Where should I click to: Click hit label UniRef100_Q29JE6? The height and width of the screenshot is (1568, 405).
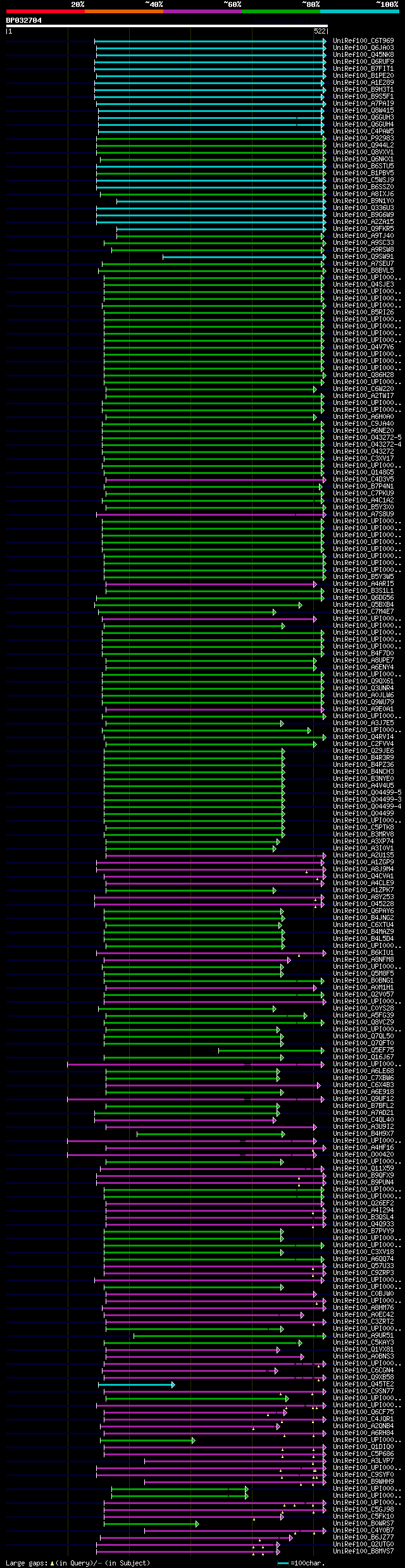pos(363,751)
